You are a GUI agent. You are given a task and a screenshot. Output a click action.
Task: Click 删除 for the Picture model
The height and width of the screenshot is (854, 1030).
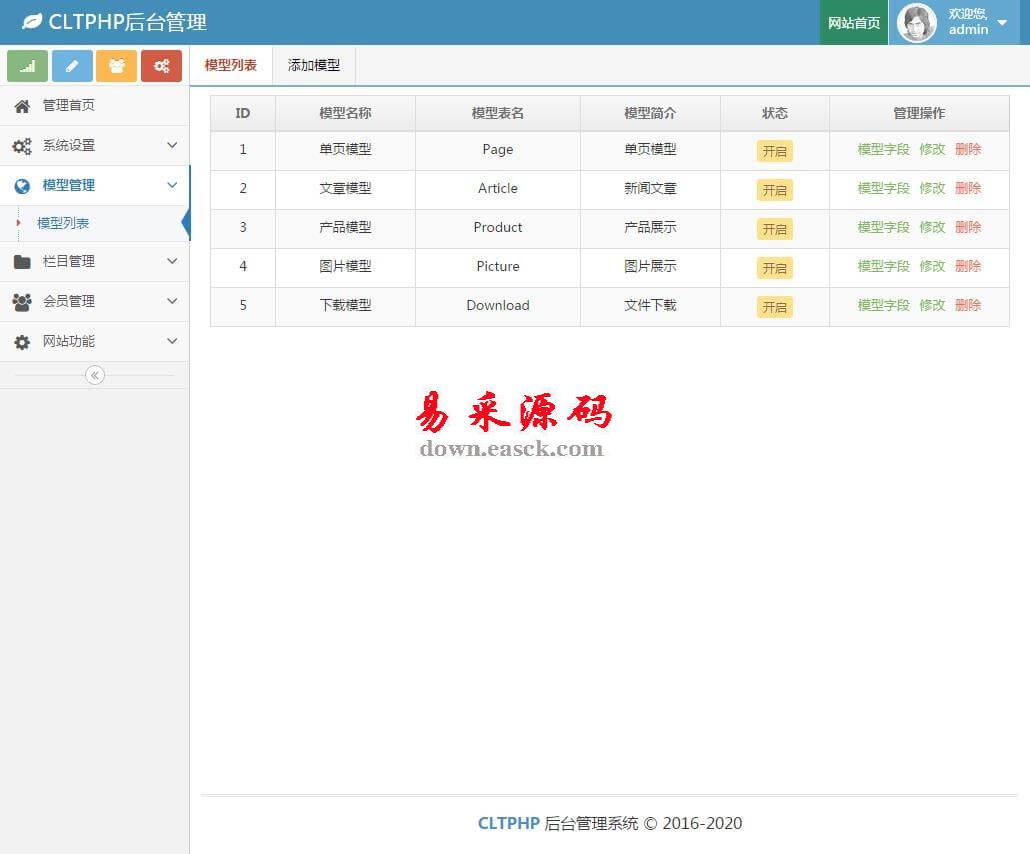tap(967, 266)
